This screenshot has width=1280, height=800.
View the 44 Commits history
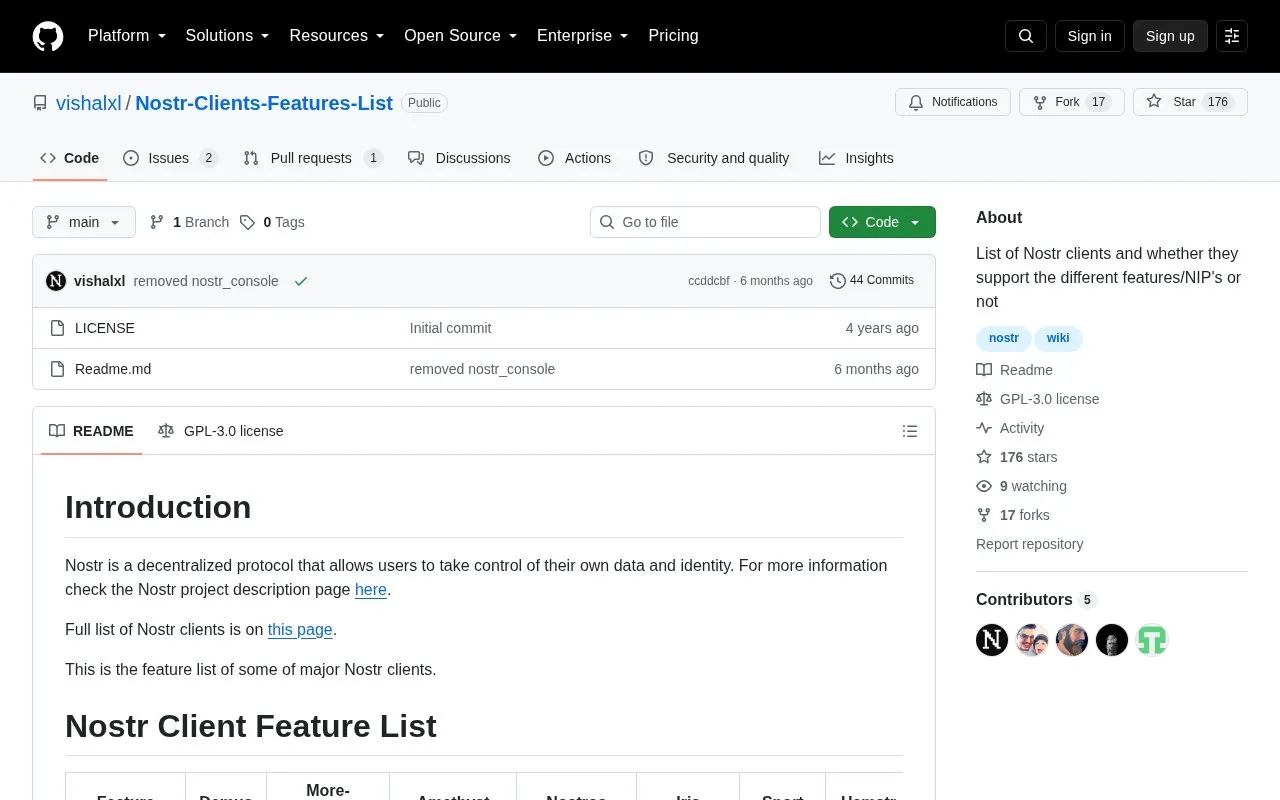[x=872, y=281]
